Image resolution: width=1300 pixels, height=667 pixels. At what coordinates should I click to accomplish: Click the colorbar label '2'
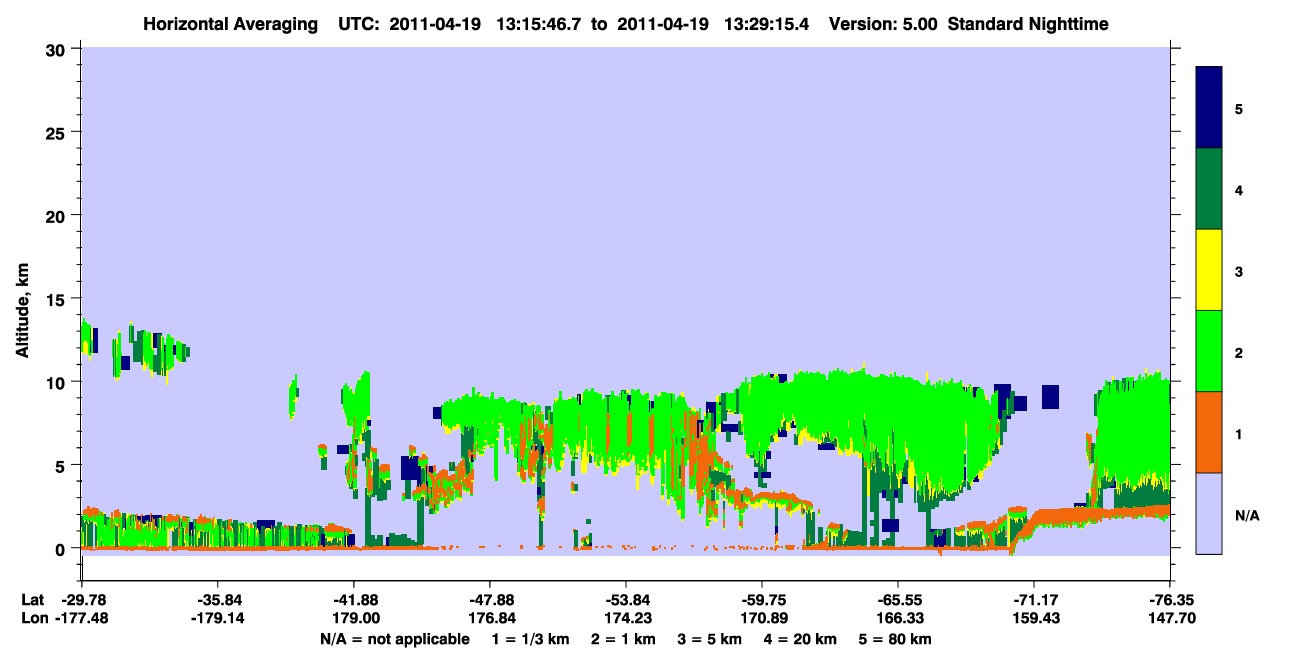pyautogui.click(x=1239, y=351)
